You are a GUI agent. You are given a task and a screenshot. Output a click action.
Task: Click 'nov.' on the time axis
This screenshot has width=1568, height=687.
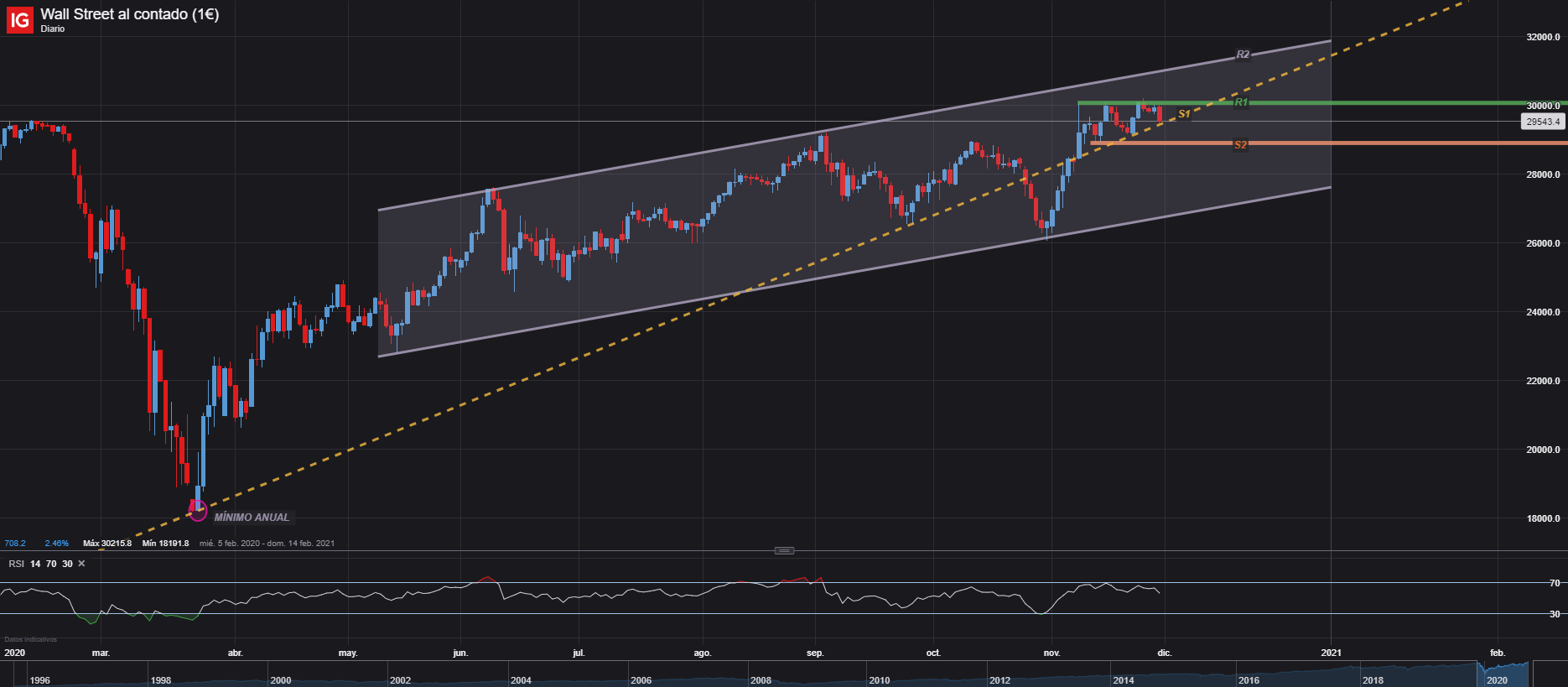1051,653
